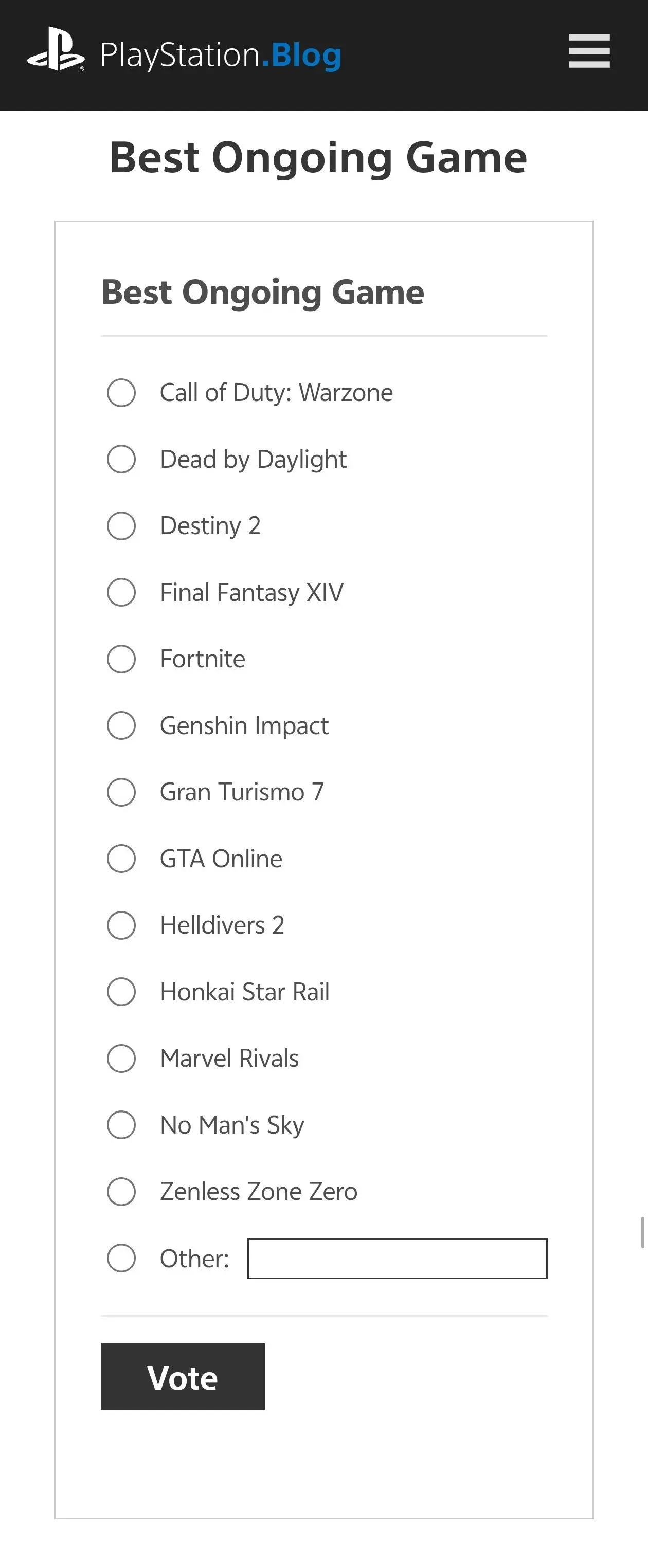Screen dimensions: 648x1568
Task: Click the PlayStation logo icon
Action: click(x=56, y=49)
